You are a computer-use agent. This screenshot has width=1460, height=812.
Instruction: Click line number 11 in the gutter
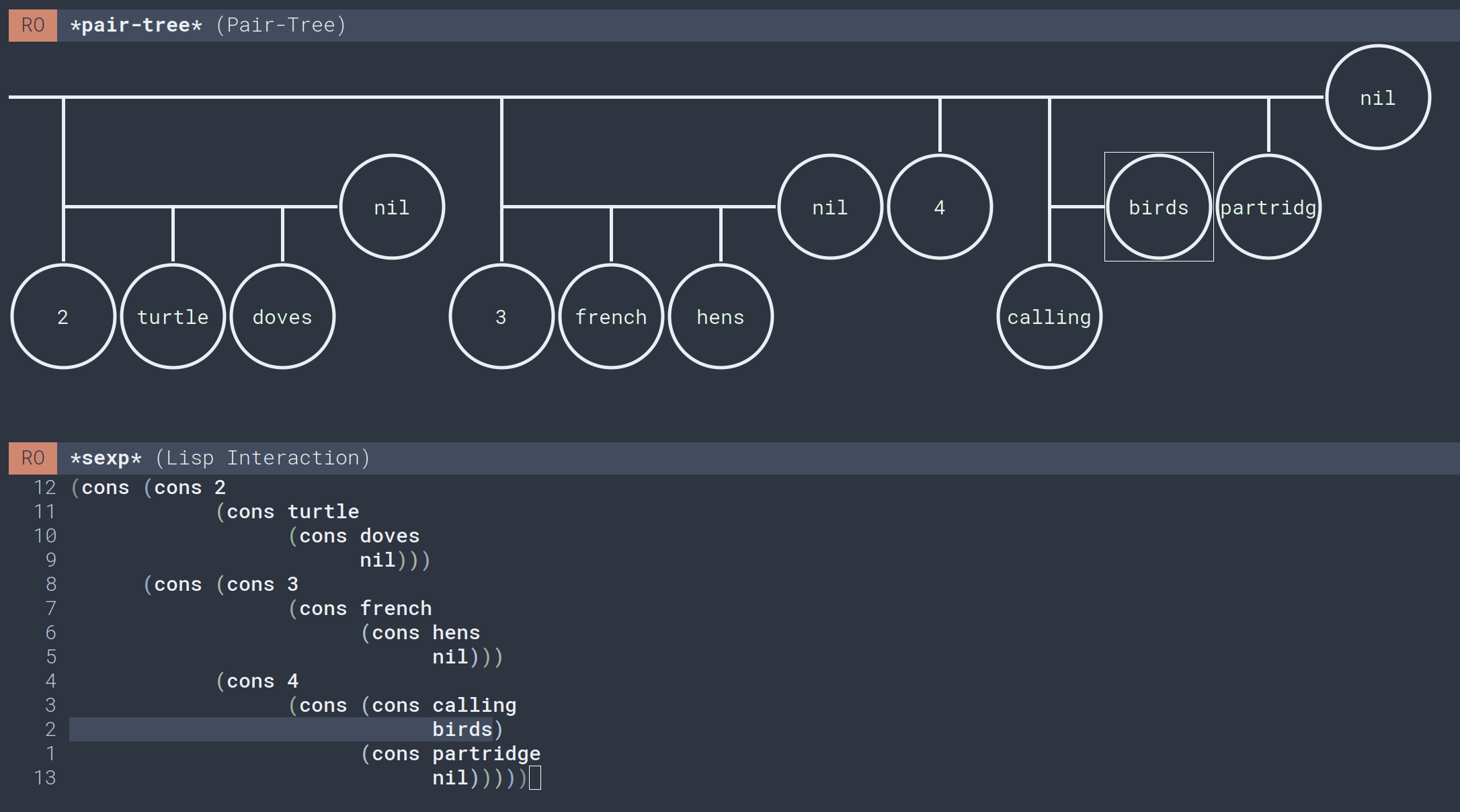pyautogui.click(x=45, y=512)
